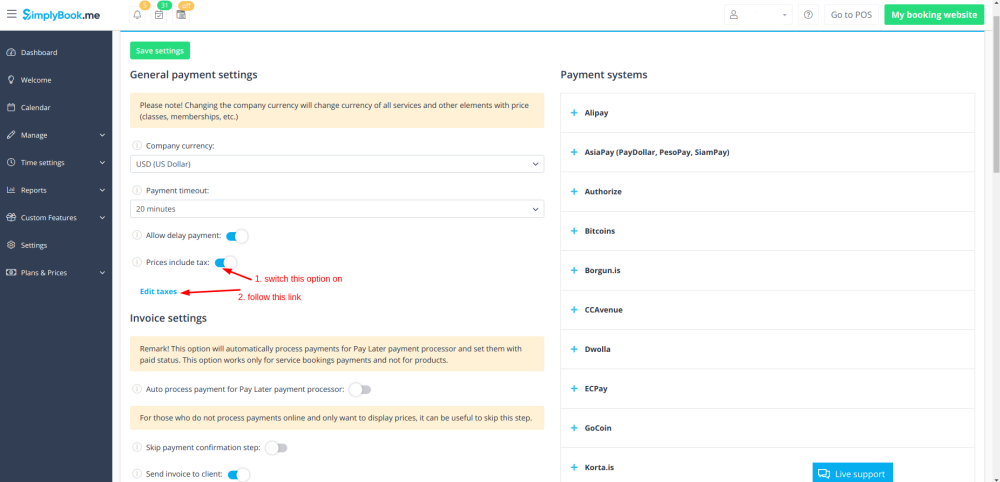Click info icon beside Payment timeout
This screenshot has height=482, width=1000.
[137, 191]
